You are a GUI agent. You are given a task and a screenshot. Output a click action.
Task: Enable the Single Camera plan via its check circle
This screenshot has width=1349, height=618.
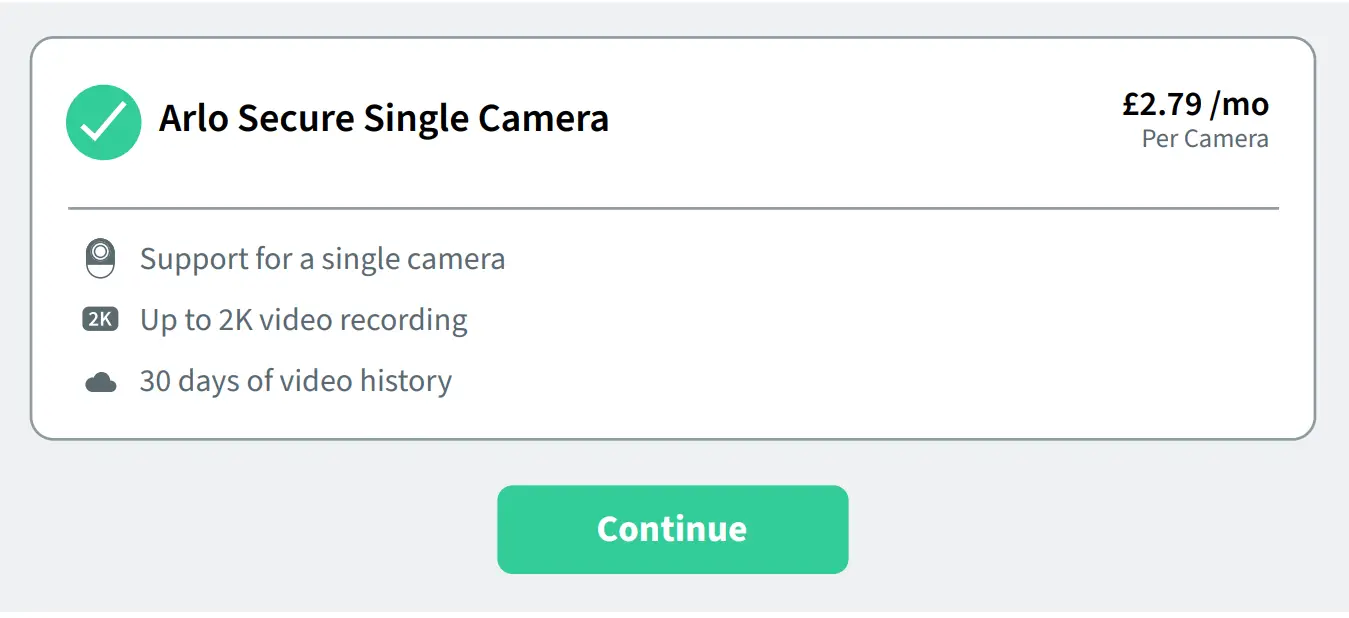click(103, 122)
